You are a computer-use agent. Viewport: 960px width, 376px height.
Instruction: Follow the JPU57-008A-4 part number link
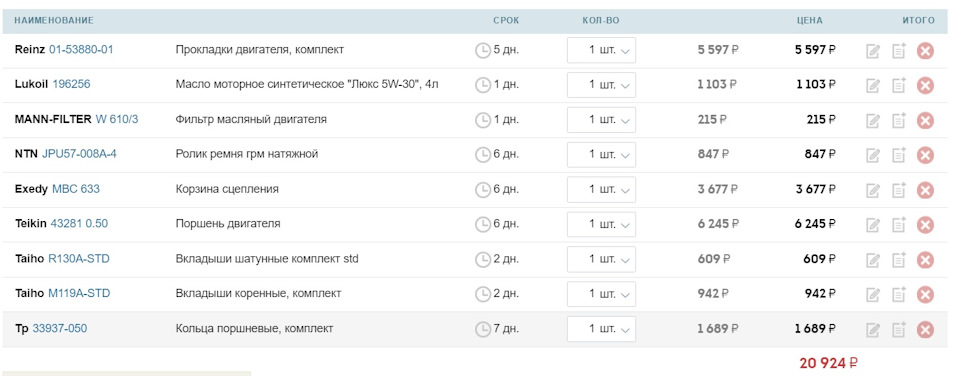click(x=79, y=154)
